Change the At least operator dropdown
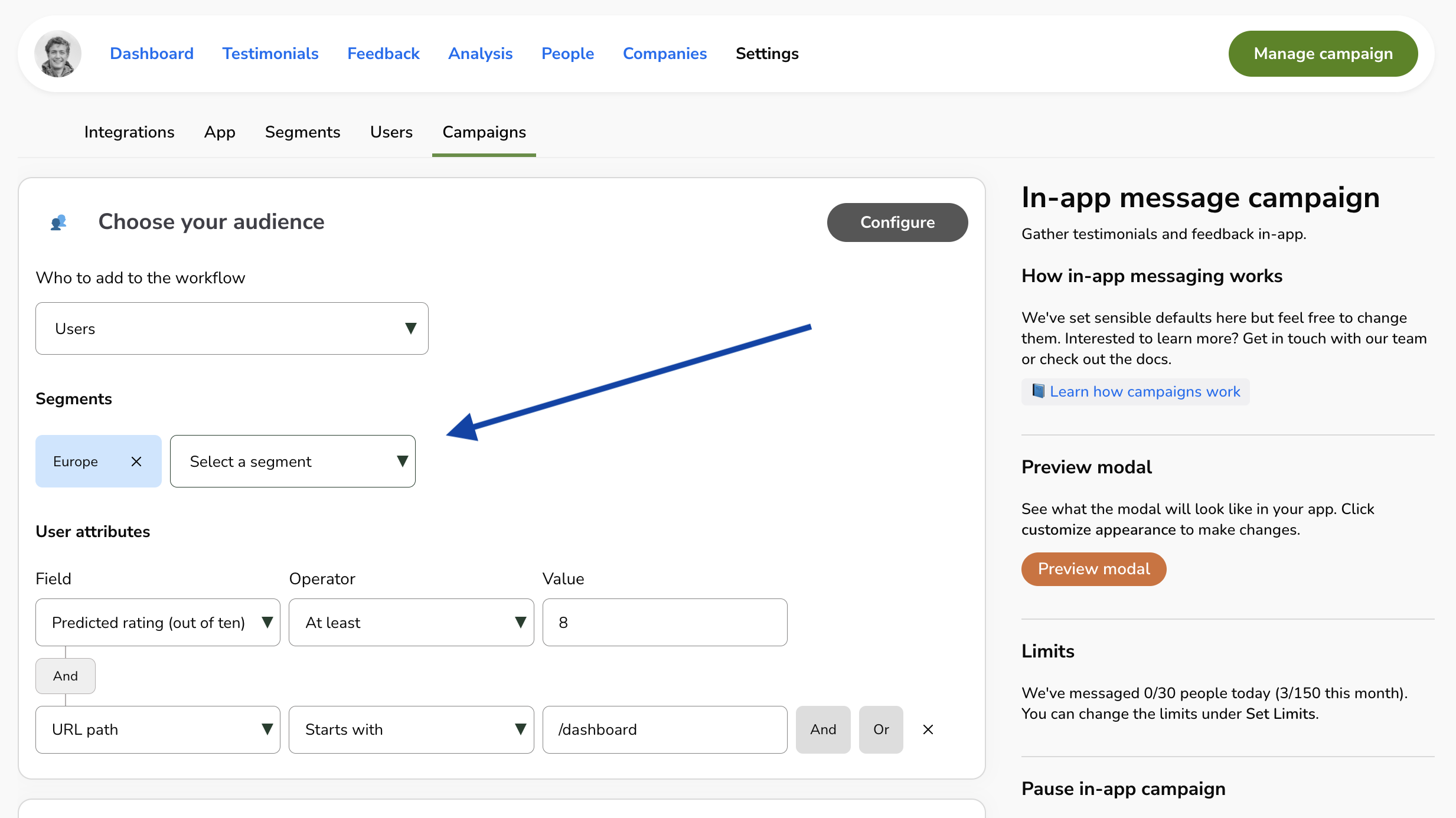 411,623
